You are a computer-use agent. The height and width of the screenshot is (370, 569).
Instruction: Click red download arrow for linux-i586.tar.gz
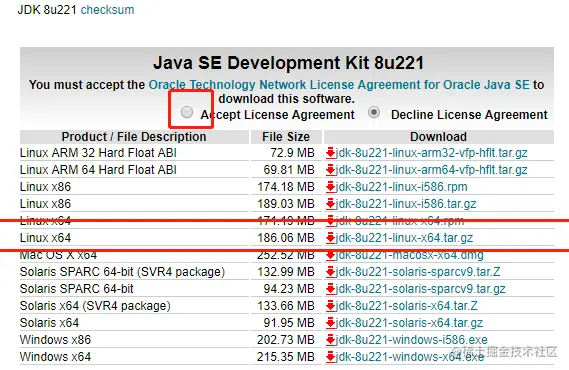(330, 204)
